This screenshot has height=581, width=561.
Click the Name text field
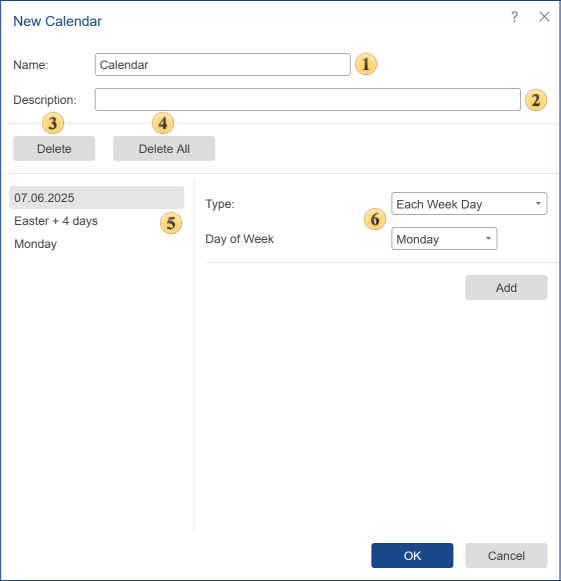click(223, 64)
